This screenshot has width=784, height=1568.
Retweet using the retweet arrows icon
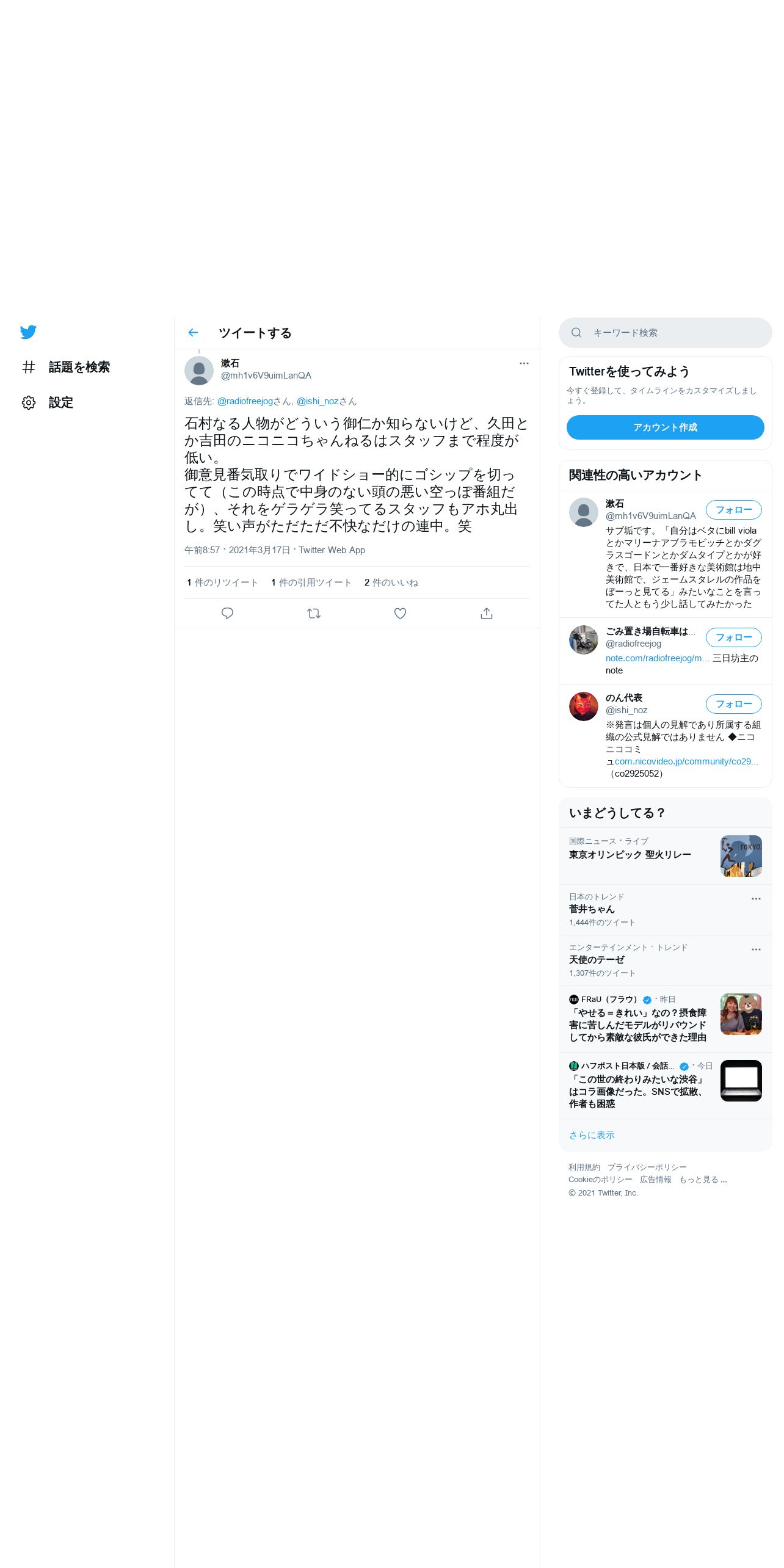coord(314,614)
